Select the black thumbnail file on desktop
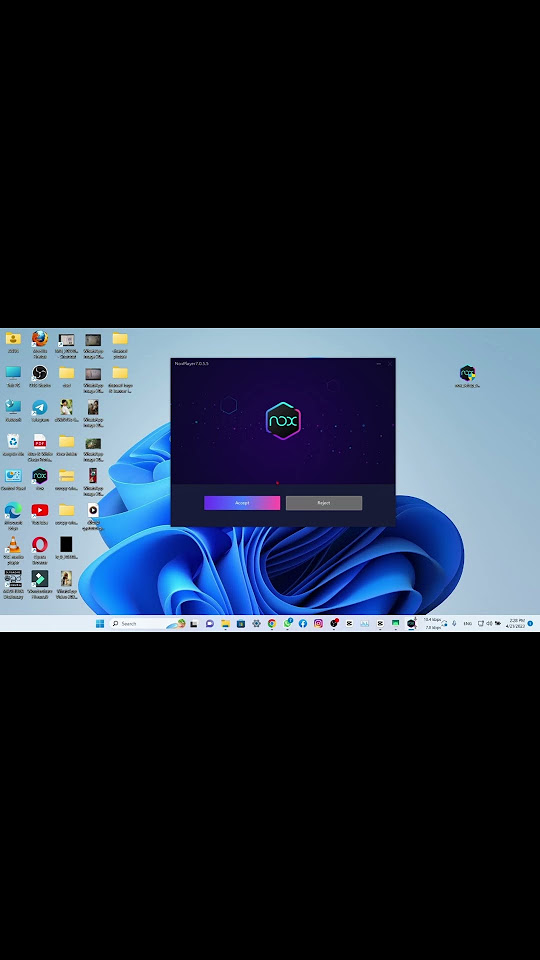The width and height of the screenshot is (540, 960). coord(66,548)
